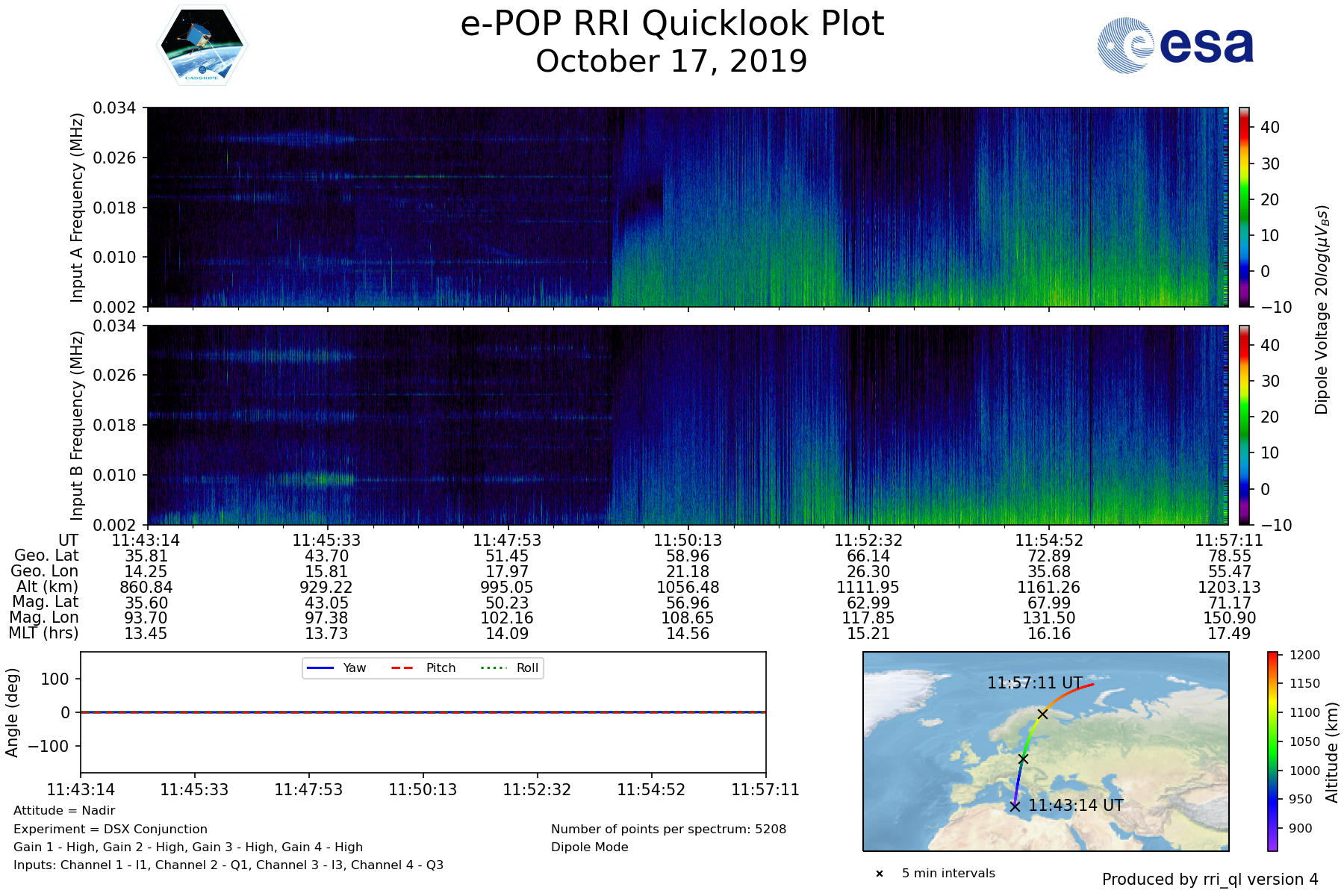Screen dimensions: 1344x896
Task: Click the X marker at the map track start
Action: click(1015, 806)
